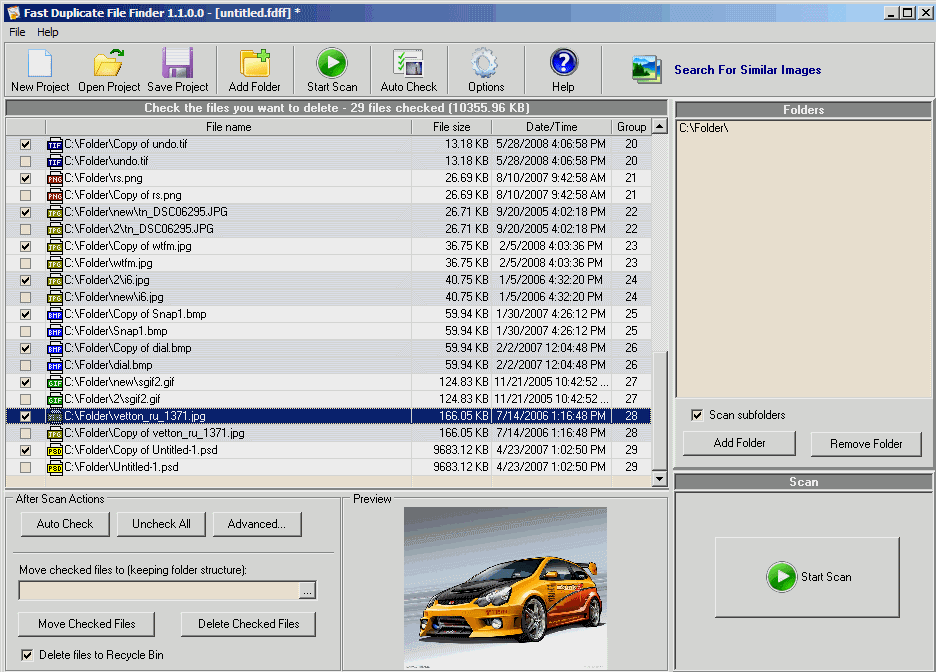Click the Delete Checked Files button
936x672 pixels.
(248, 624)
